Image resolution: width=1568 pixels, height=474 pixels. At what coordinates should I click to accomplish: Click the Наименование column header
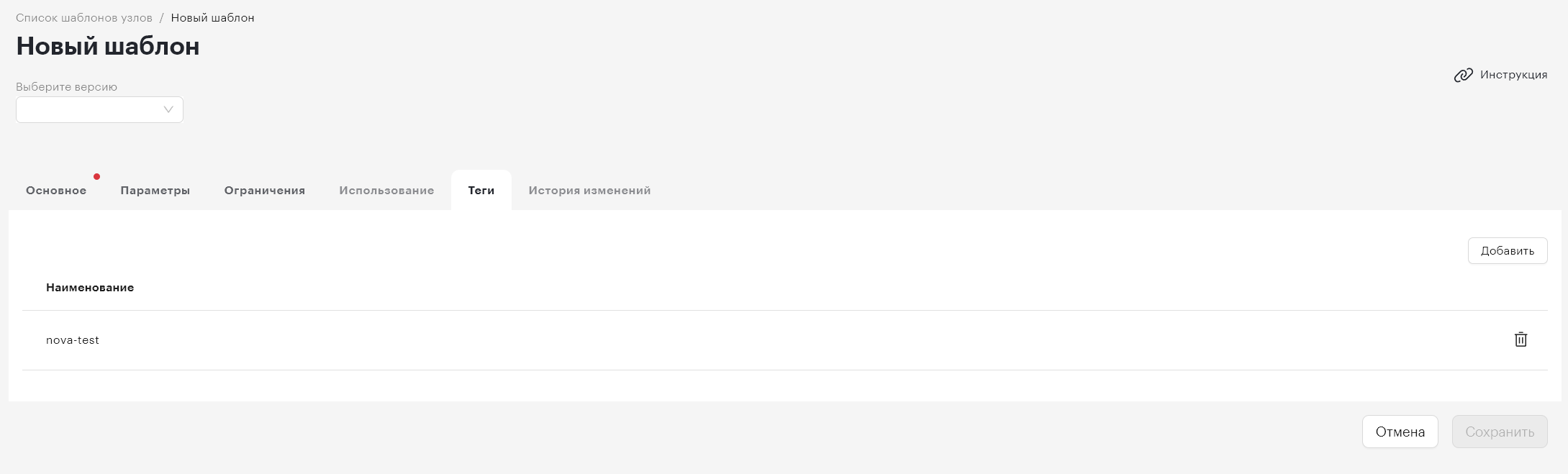(90, 287)
